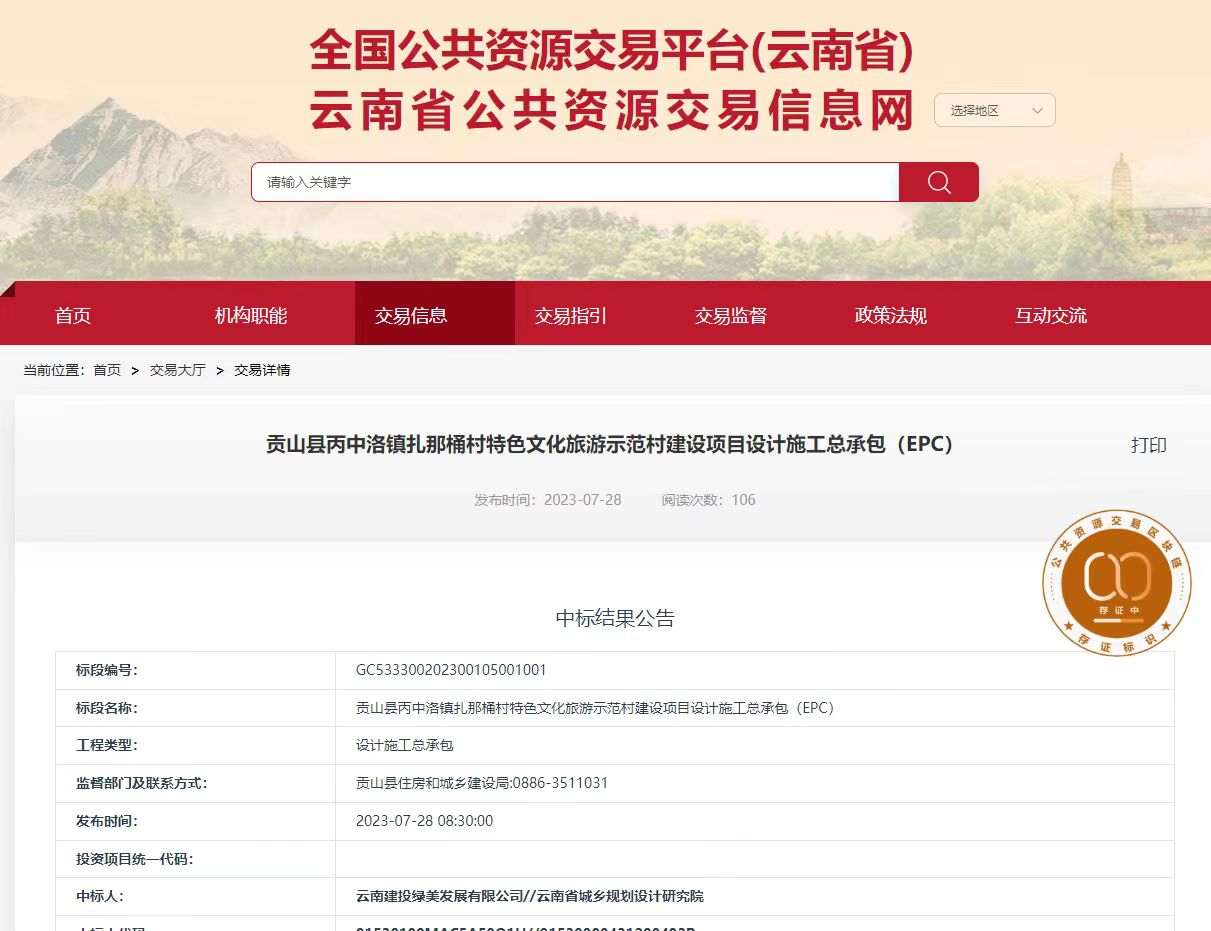Image resolution: width=1211 pixels, height=931 pixels.
Task: Click the blockchain certificate seal badge
Action: pos(1117,583)
